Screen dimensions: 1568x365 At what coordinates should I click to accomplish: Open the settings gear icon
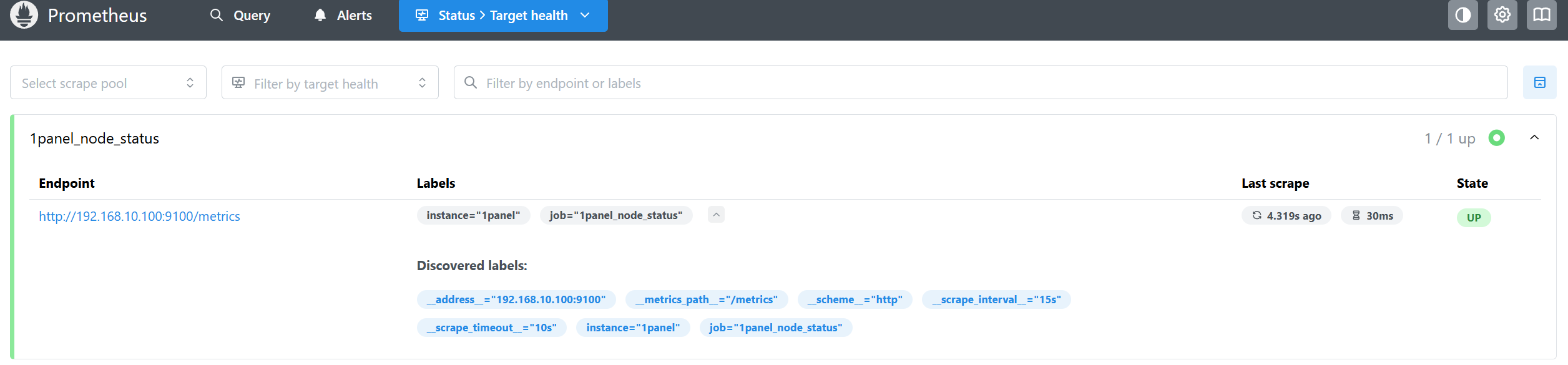(x=1502, y=15)
